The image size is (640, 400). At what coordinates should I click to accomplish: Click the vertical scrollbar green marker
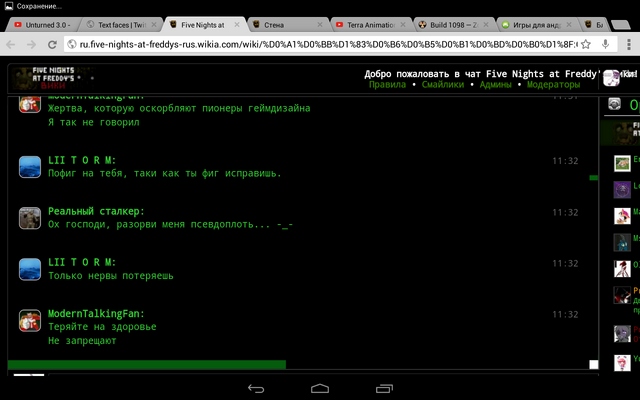[594, 178]
